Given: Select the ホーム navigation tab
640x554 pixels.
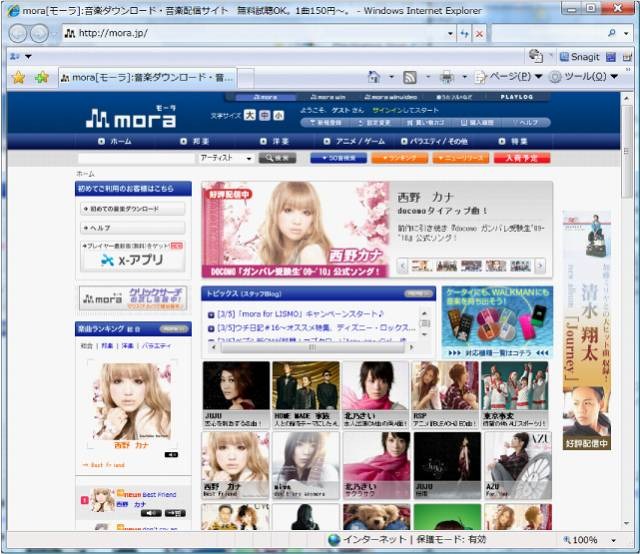Looking at the screenshot, I should pyautogui.click(x=115, y=141).
